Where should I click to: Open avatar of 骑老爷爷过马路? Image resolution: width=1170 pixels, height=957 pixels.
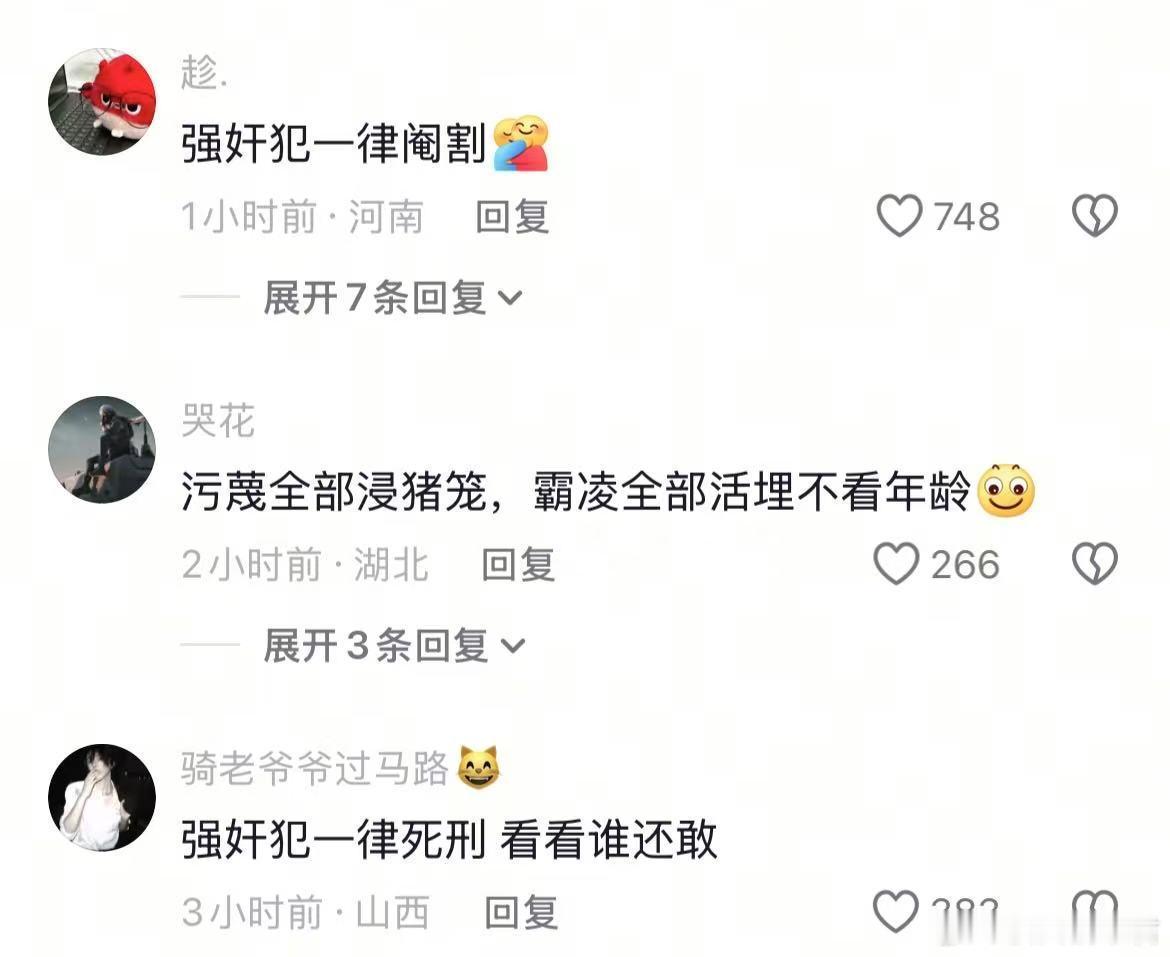click(102, 797)
